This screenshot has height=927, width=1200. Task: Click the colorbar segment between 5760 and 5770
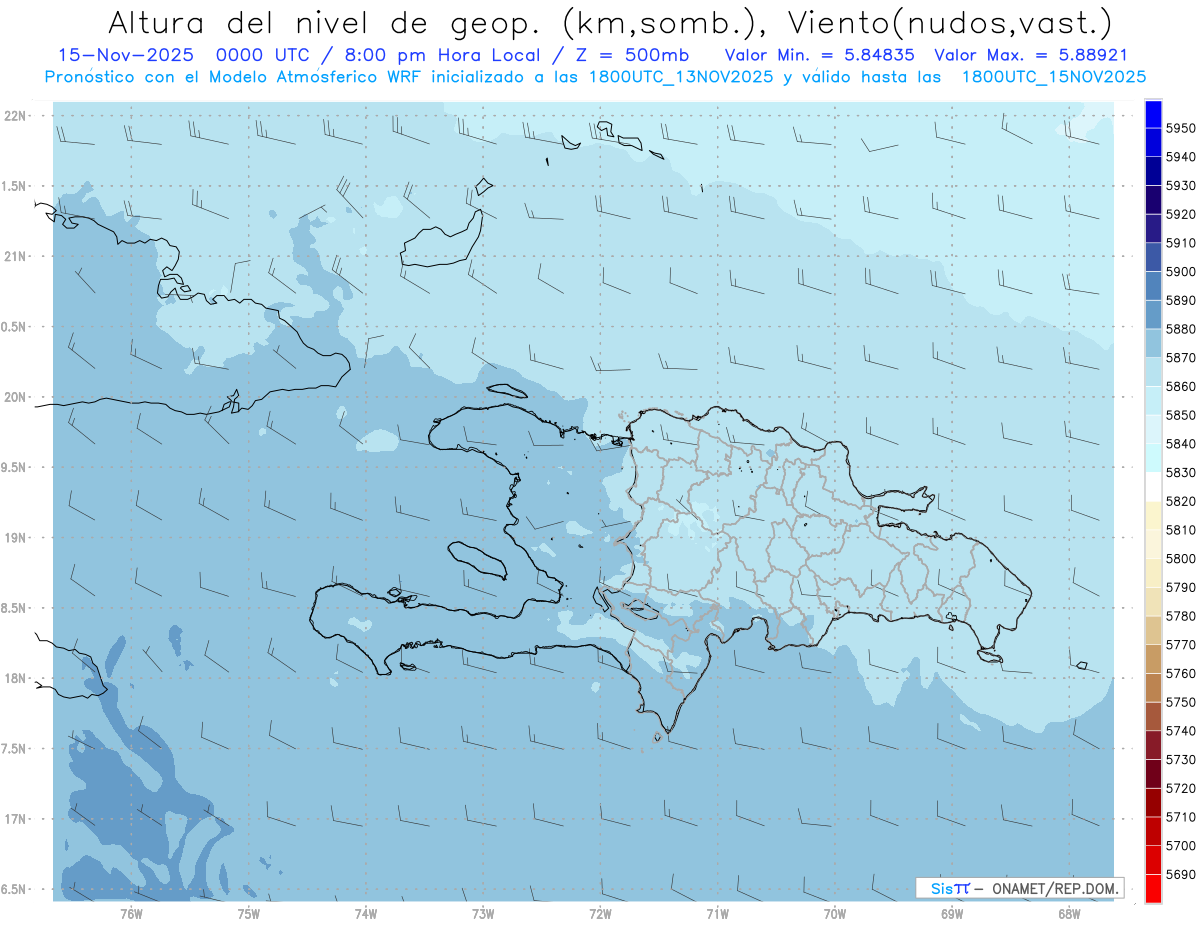(x=1153, y=658)
